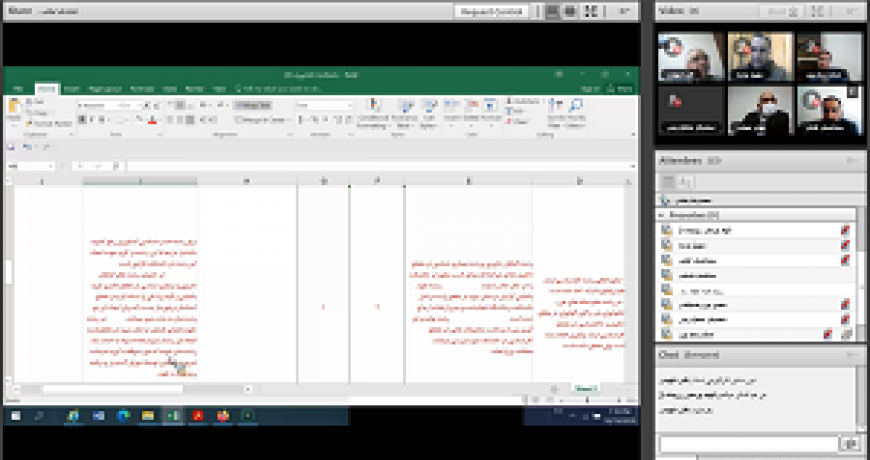
Task: Open File Explorer from the shared taskbar
Action: tap(148, 416)
